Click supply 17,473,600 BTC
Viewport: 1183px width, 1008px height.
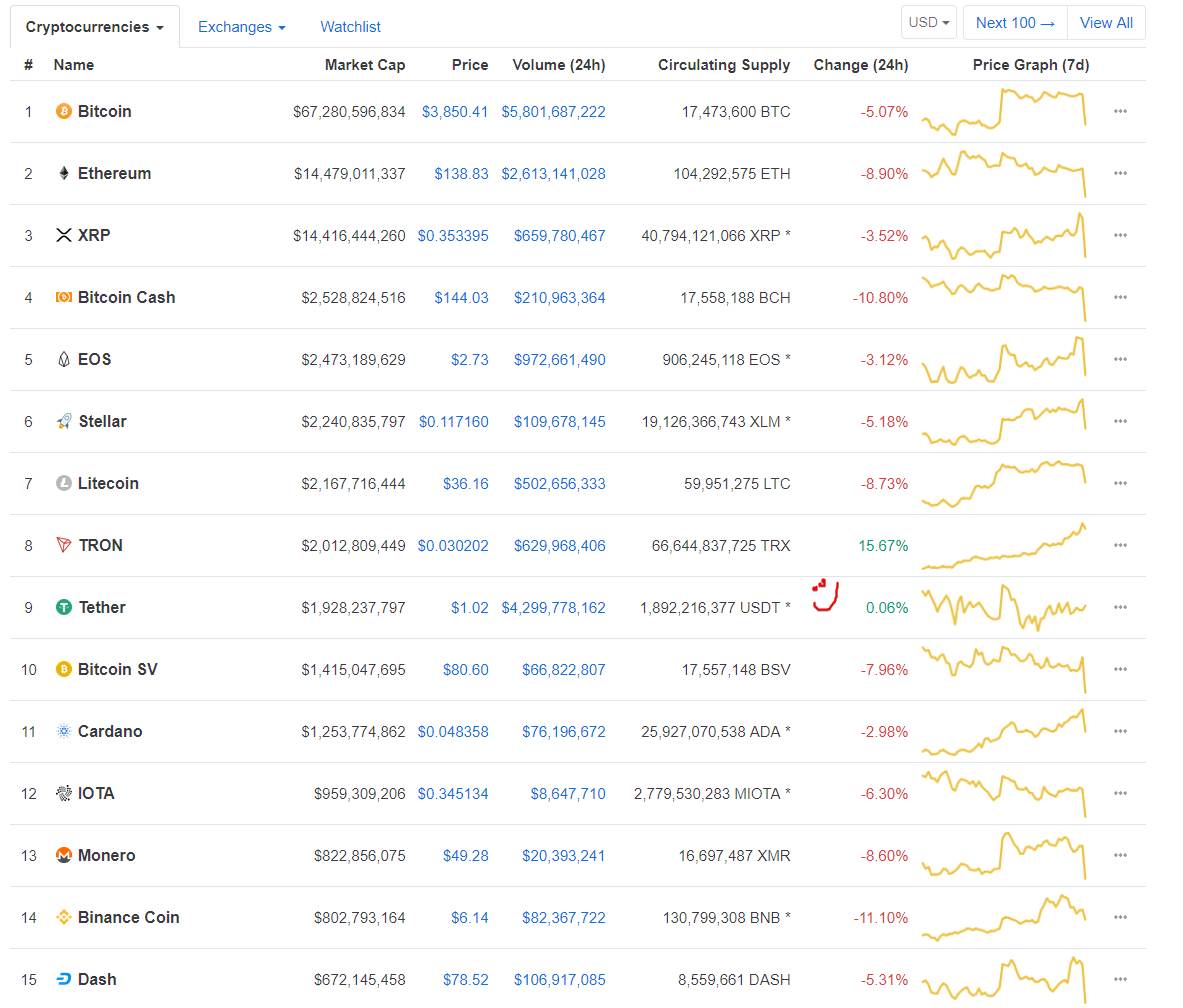coord(736,112)
